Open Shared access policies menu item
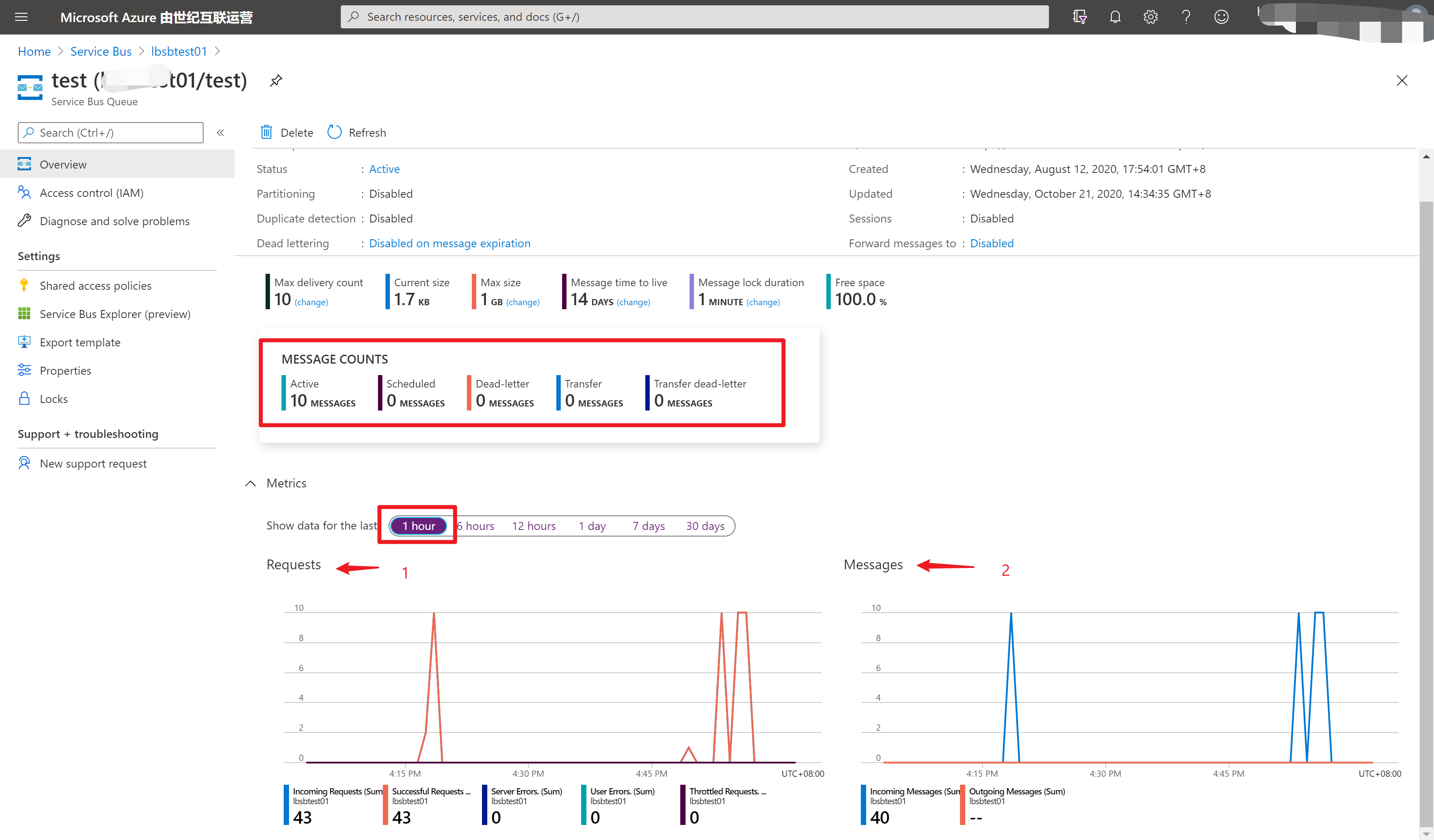 96,285
